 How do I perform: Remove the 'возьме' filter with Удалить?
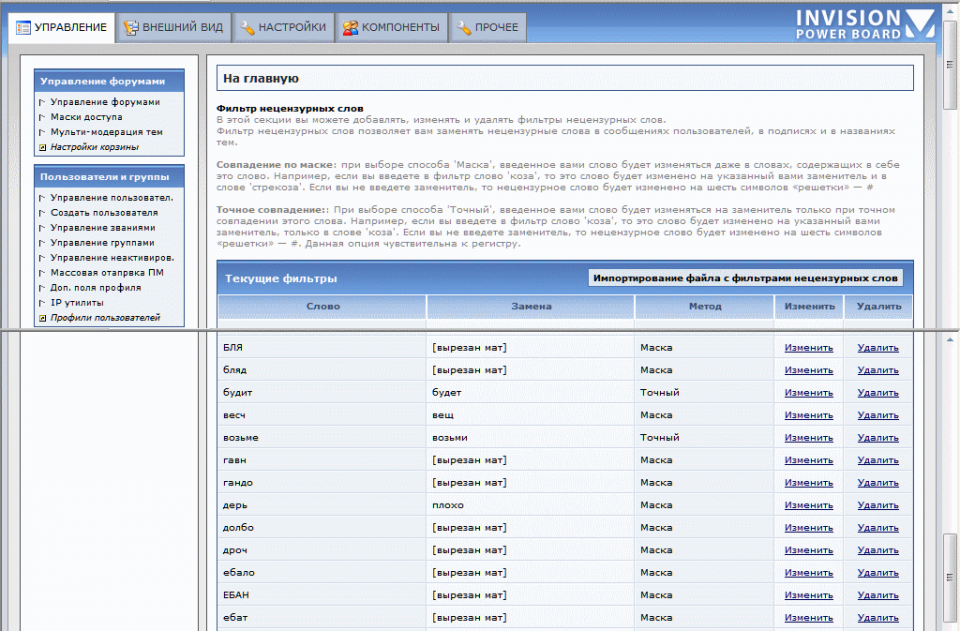pyautogui.click(x=878, y=438)
